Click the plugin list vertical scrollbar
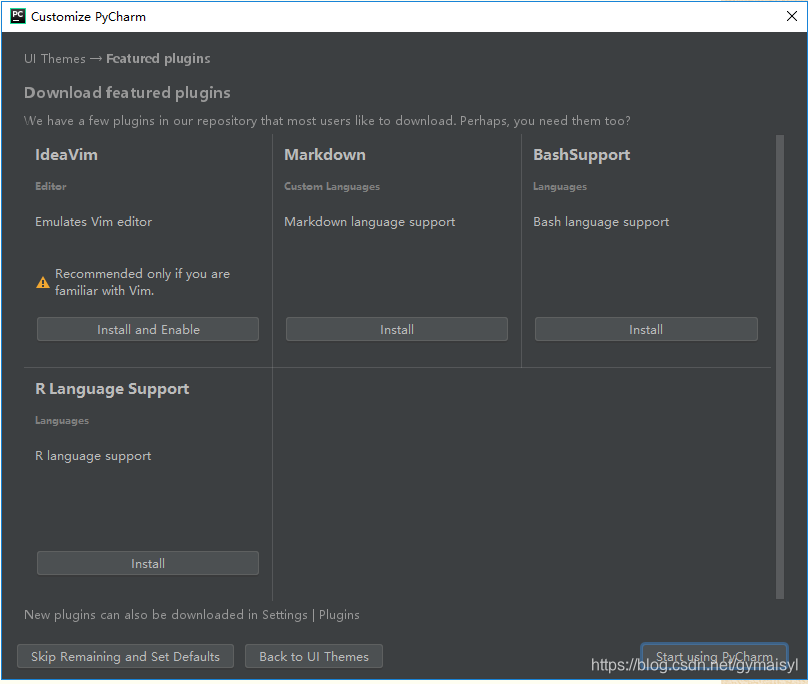This screenshot has height=684, width=808. (780, 367)
